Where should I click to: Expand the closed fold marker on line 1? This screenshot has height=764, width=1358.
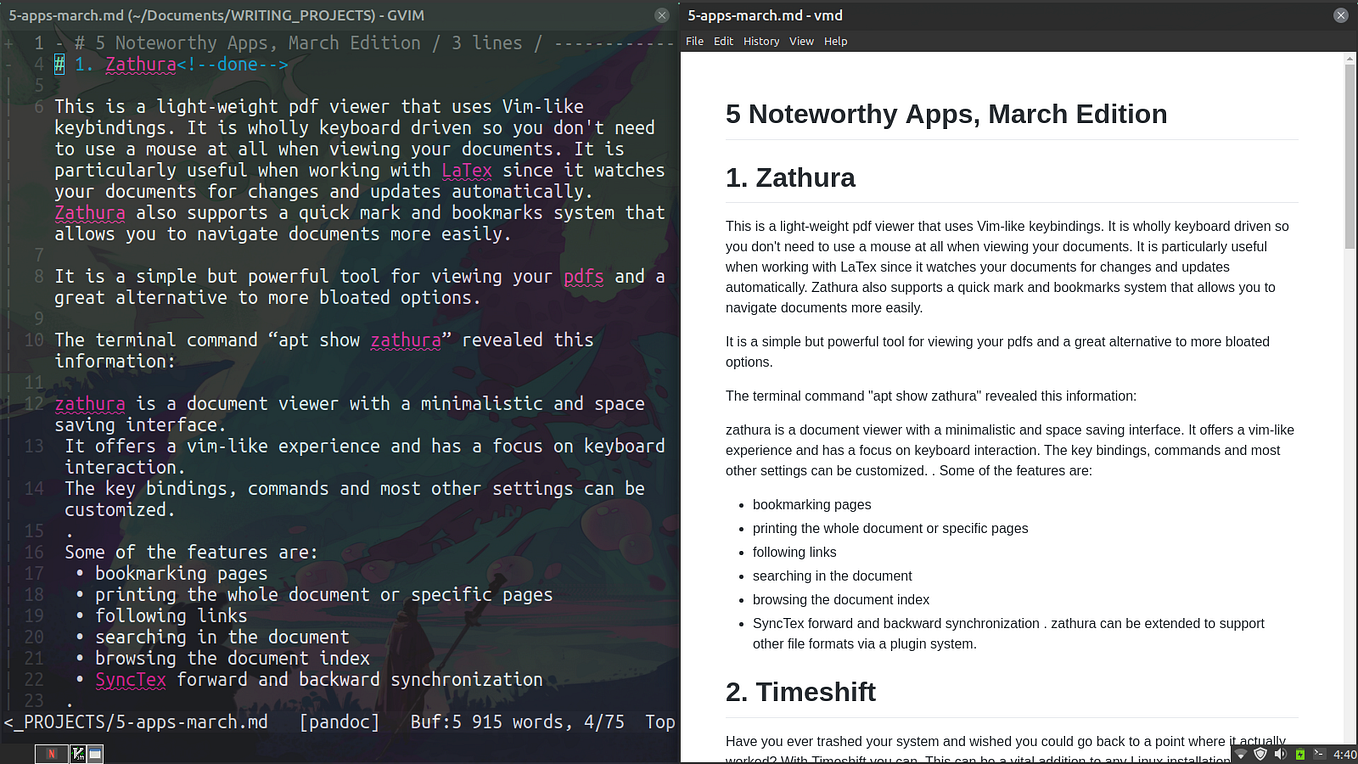coord(7,42)
